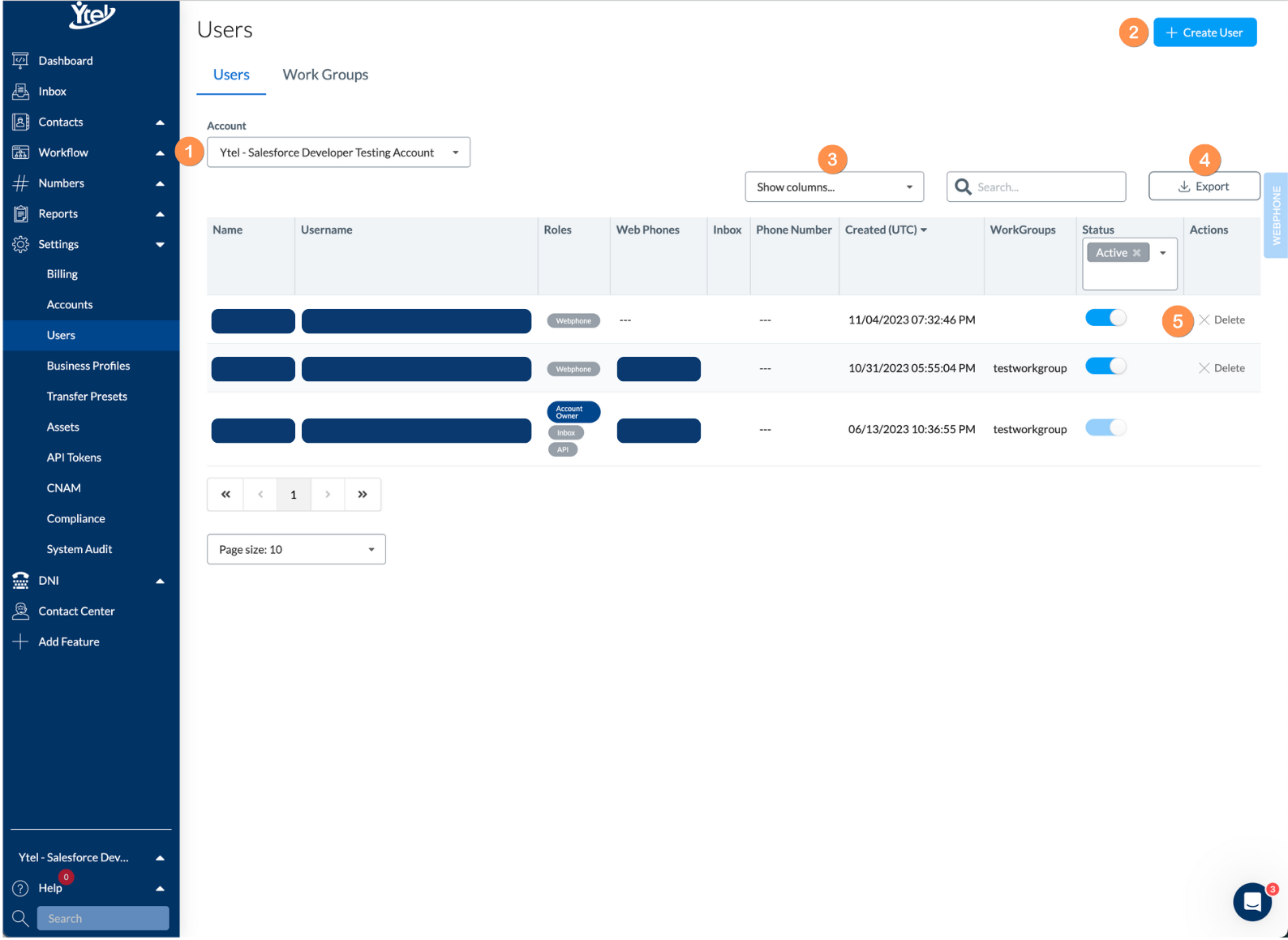Viewport: 1288px width, 940px height.
Task: Expand the Contacts menu arrow
Action: click(160, 122)
